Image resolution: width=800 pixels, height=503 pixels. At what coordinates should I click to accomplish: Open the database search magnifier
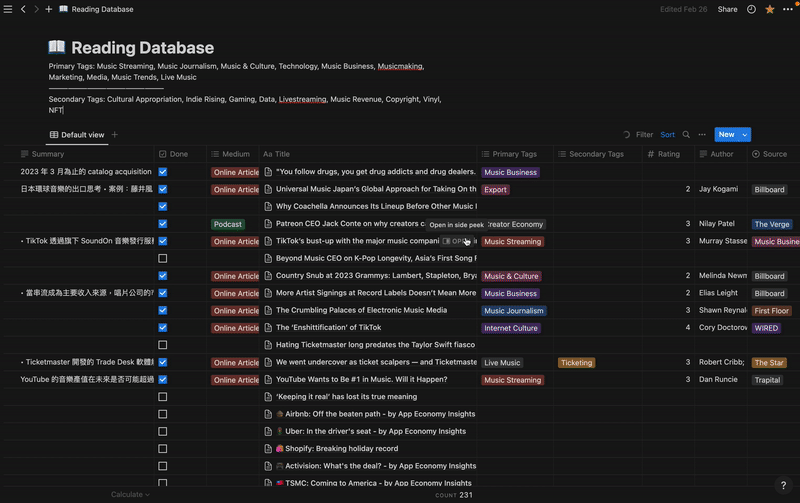point(686,135)
